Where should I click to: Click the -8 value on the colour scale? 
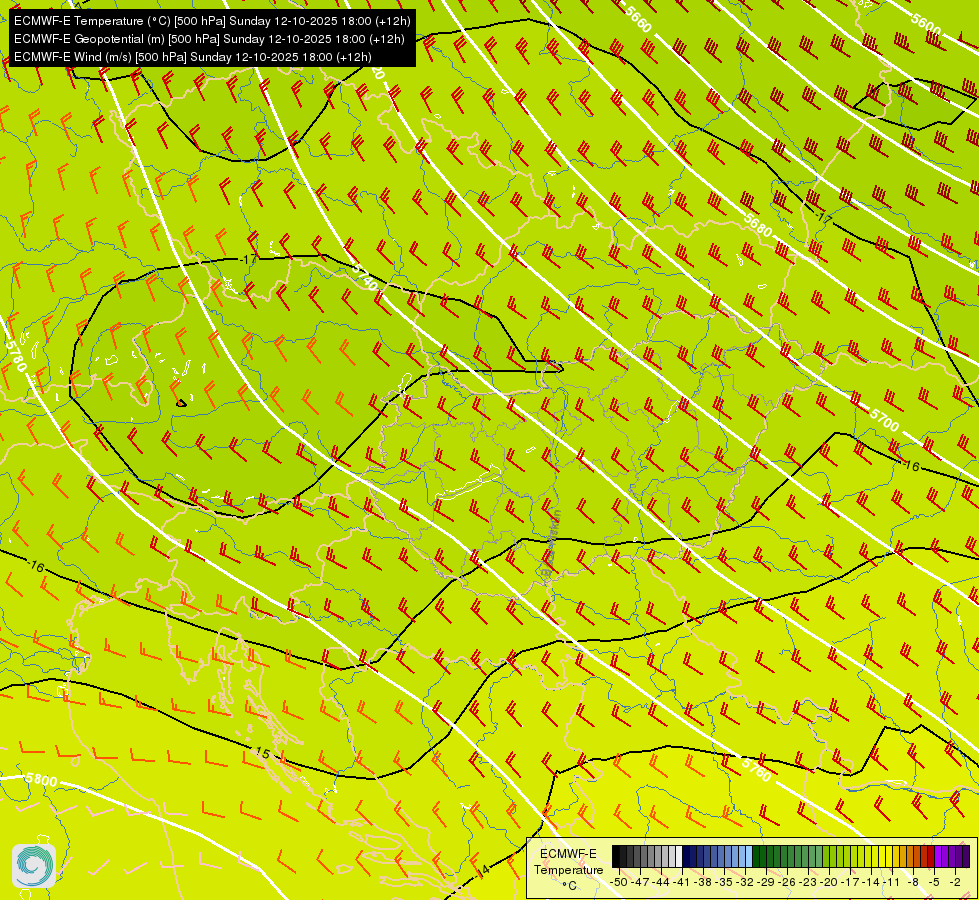pos(914,882)
